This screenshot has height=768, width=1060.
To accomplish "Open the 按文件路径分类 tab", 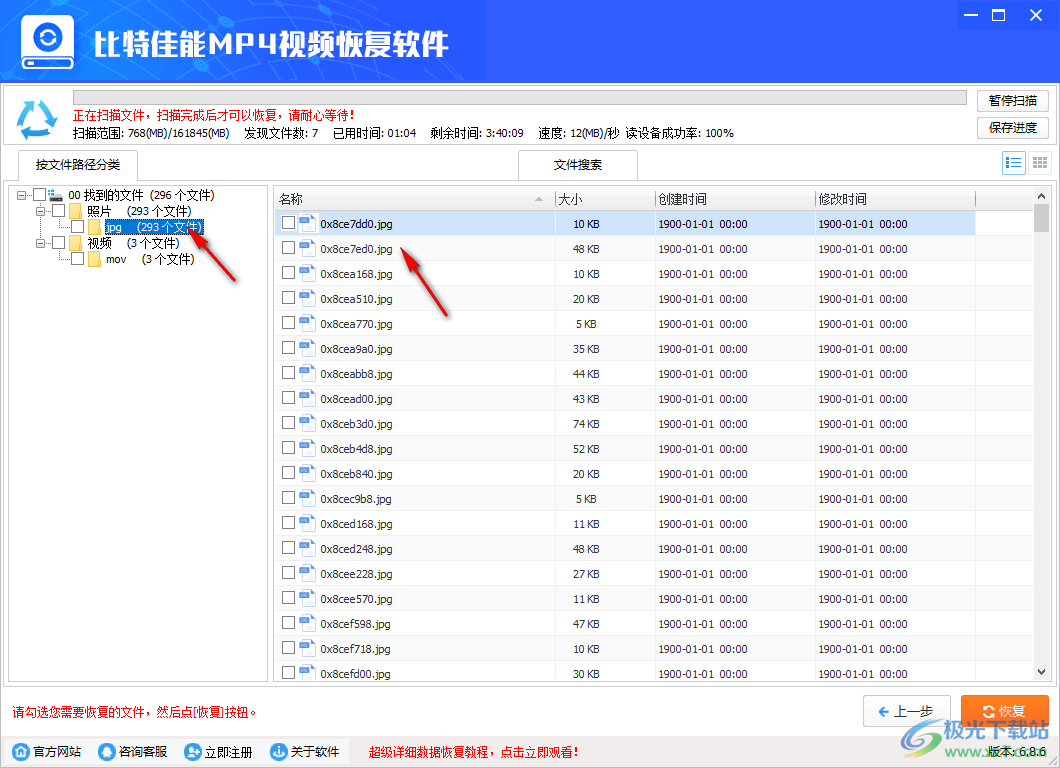I will click(x=78, y=165).
